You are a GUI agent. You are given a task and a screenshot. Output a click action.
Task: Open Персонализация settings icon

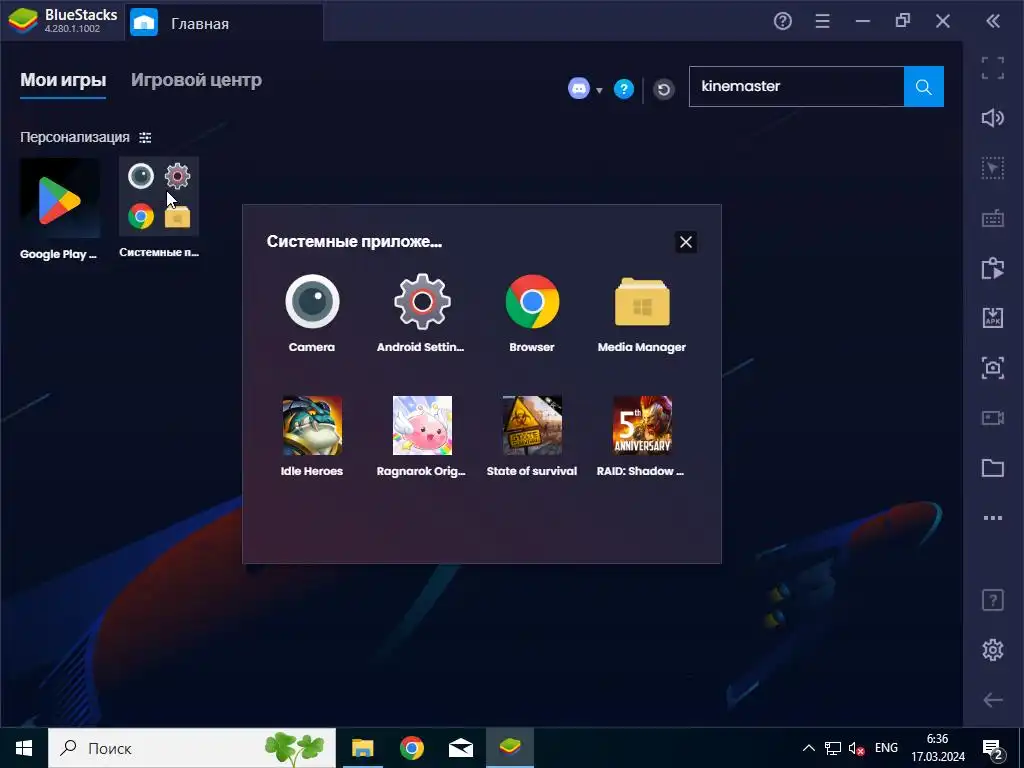(x=145, y=137)
